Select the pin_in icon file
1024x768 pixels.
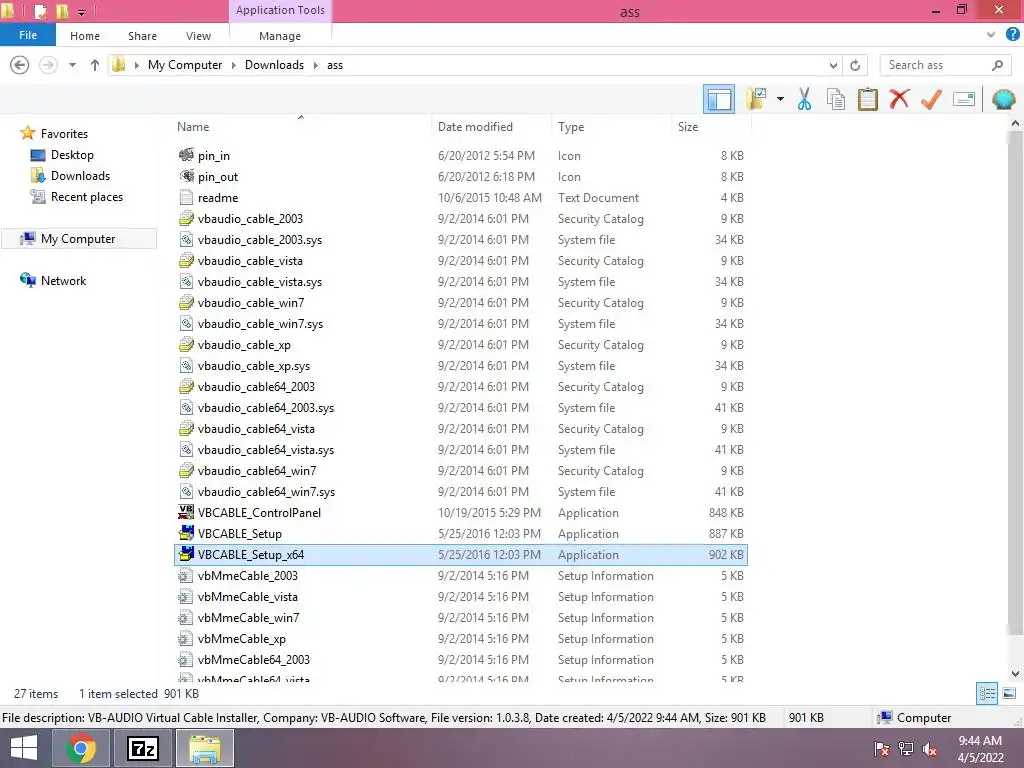460,155
